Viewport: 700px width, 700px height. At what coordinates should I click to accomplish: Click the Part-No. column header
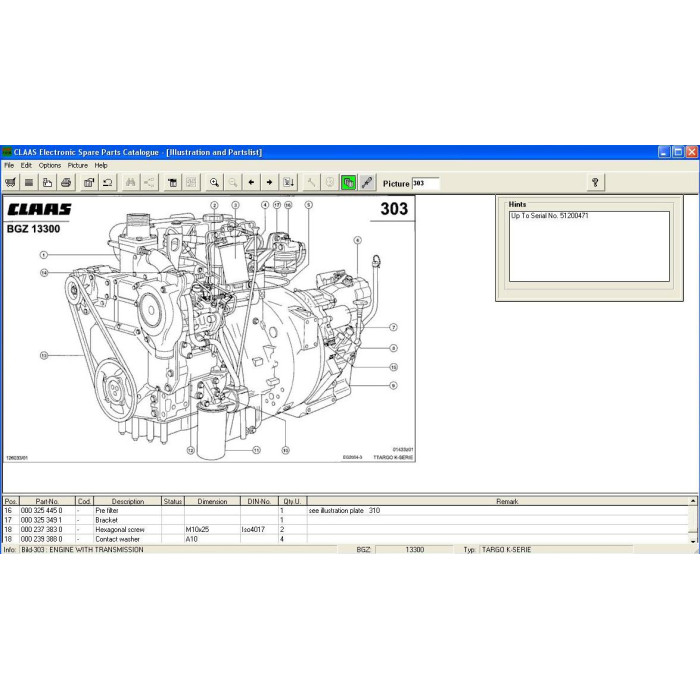click(x=47, y=501)
